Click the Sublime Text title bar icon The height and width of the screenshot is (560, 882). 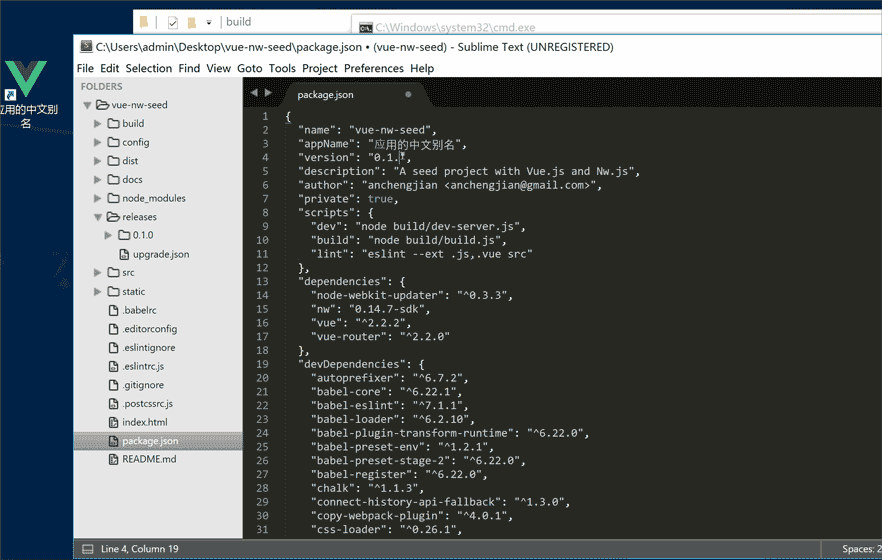pos(86,46)
